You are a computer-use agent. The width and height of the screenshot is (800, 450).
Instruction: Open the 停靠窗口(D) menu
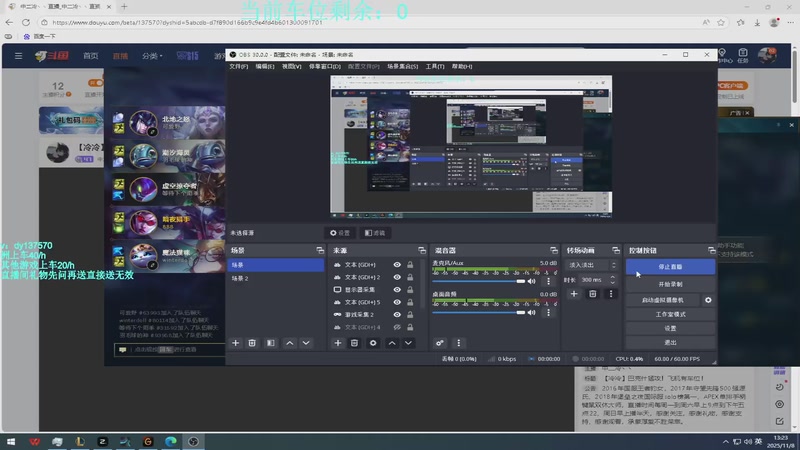point(324,66)
